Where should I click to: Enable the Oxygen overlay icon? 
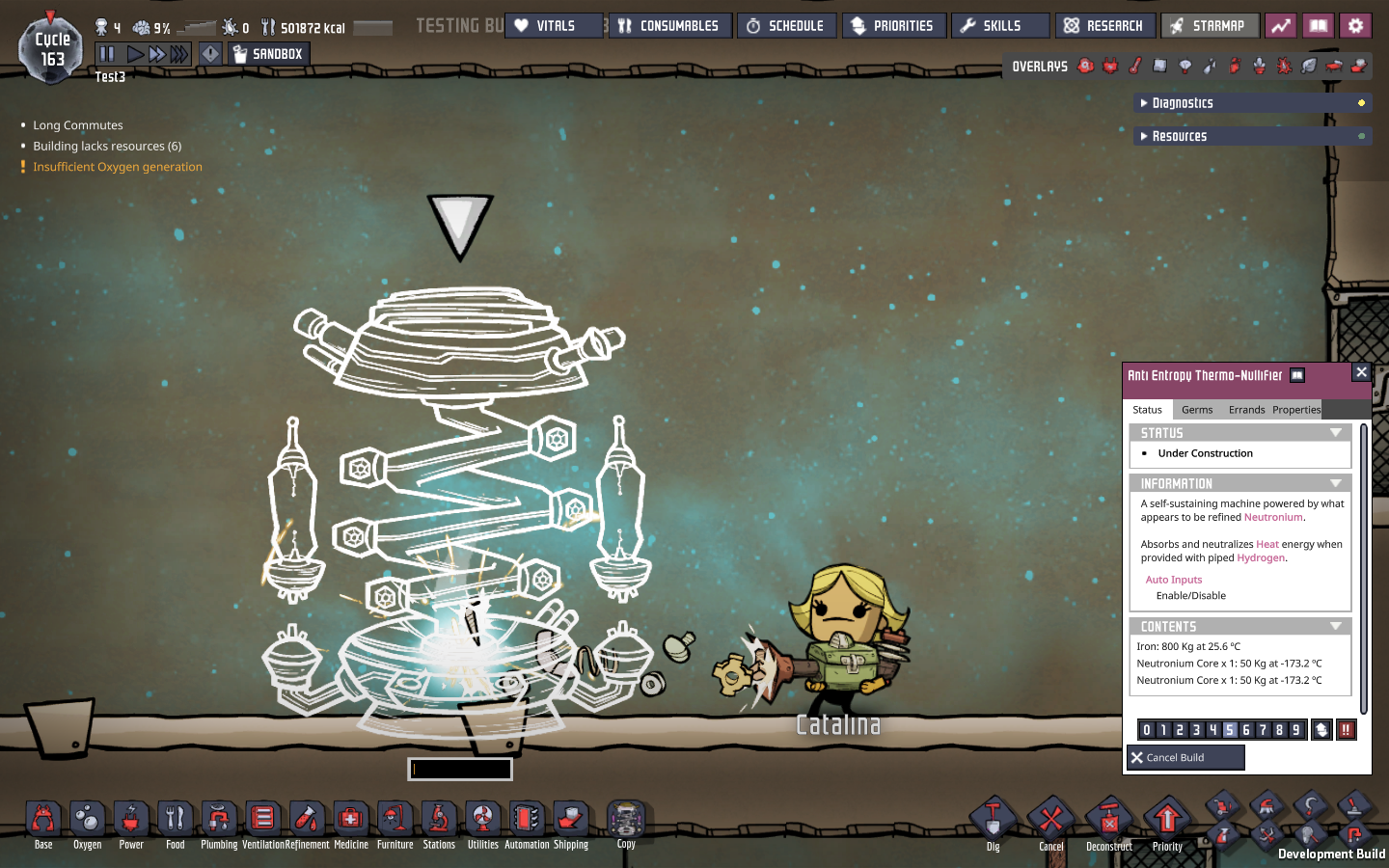tap(1085, 66)
